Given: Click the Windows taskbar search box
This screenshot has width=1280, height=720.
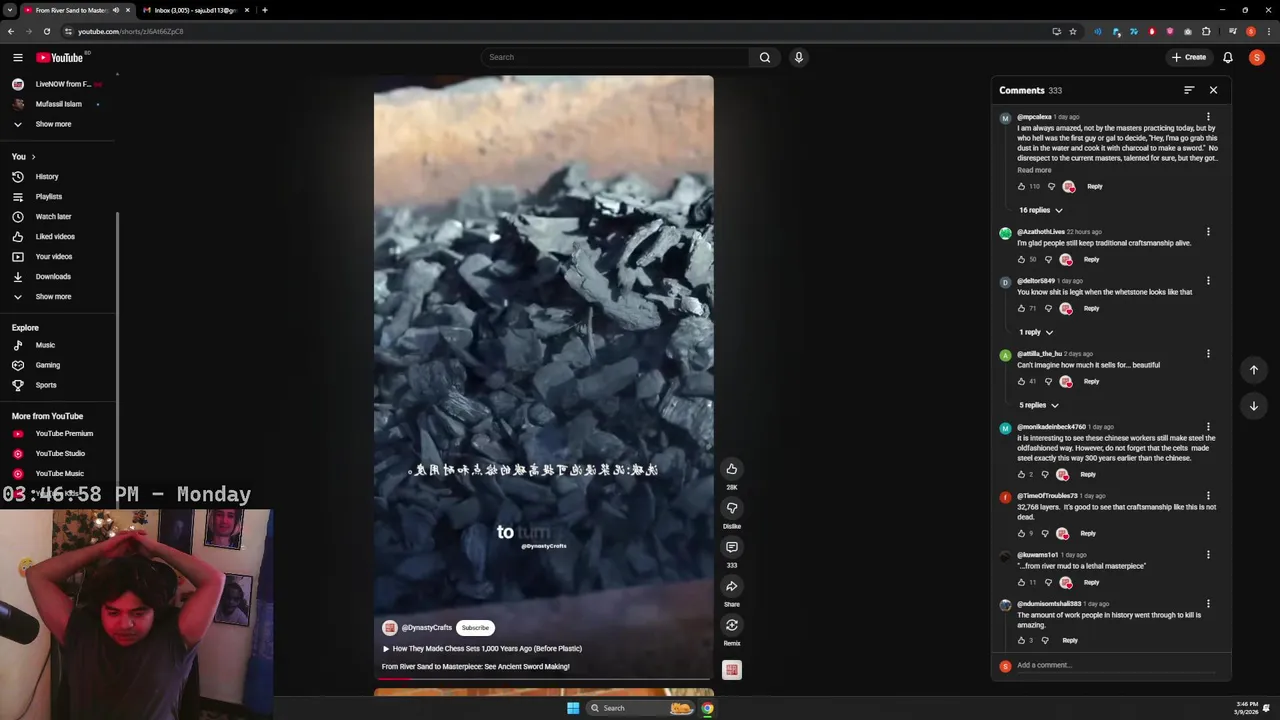Looking at the screenshot, I should click(640, 708).
